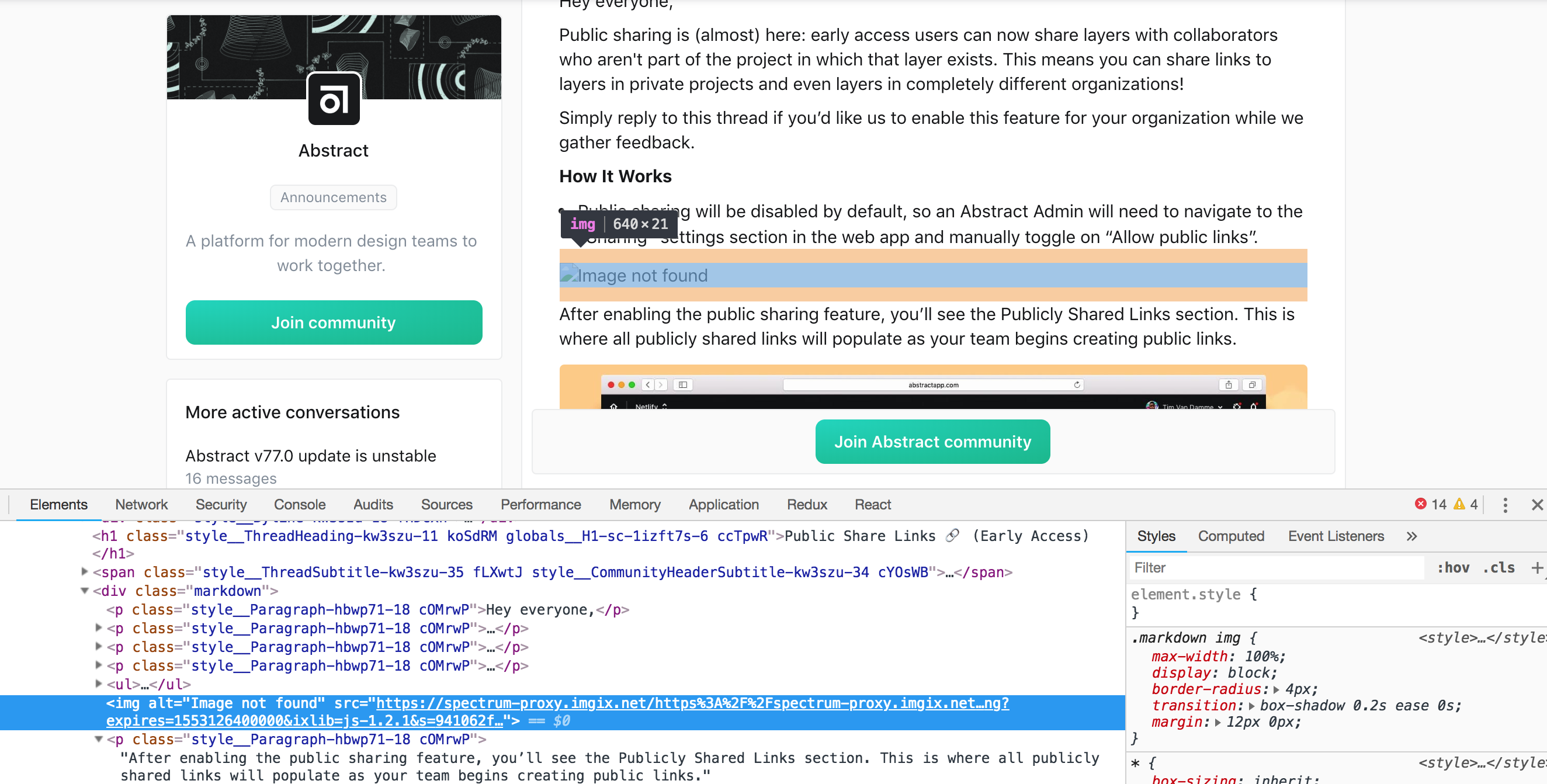Click the 'How It Works' heading
1547x784 pixels.
pos(615,176)
